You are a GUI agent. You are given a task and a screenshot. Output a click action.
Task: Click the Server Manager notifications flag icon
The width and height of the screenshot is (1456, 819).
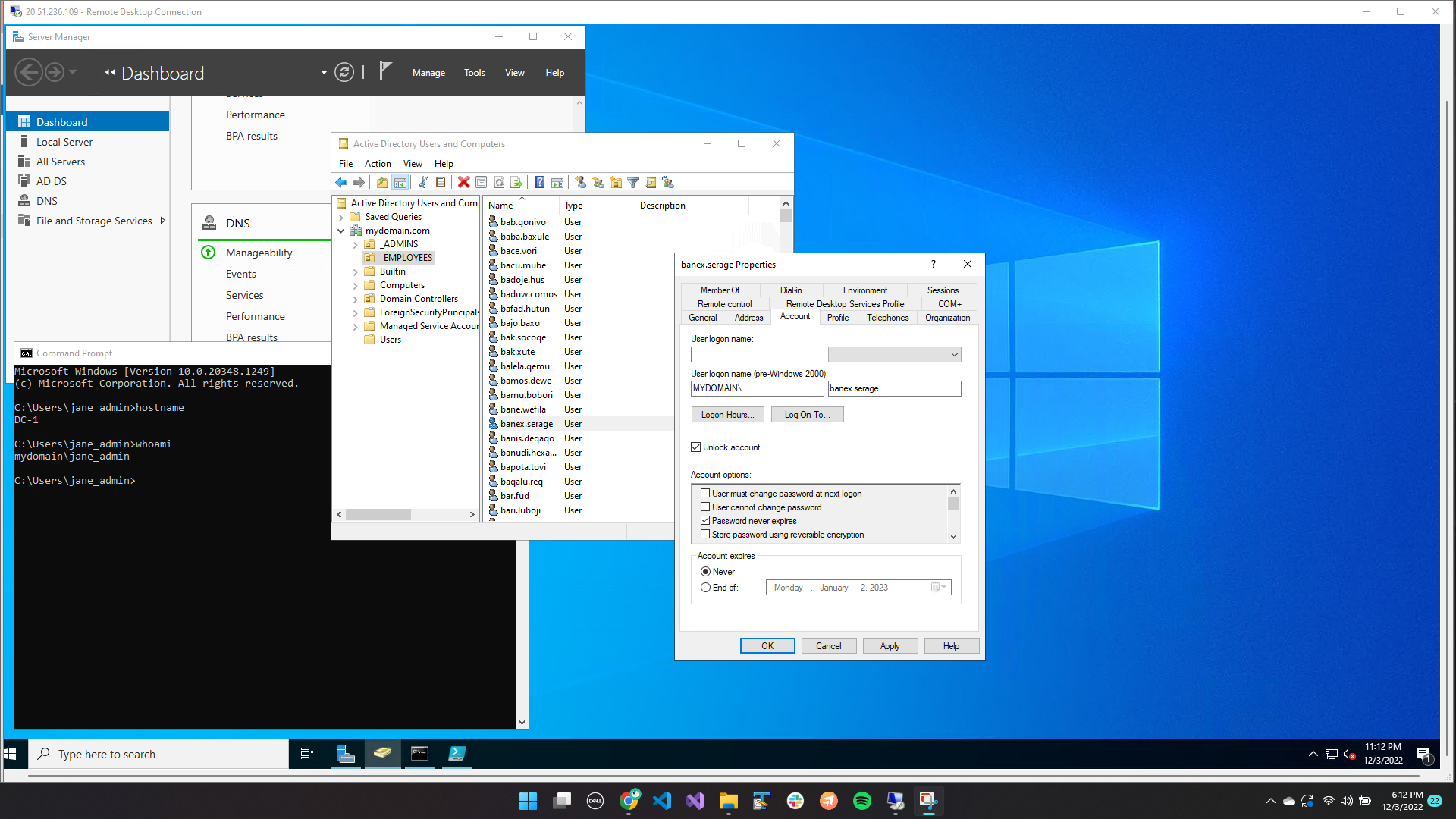click(x=385, y=71)
